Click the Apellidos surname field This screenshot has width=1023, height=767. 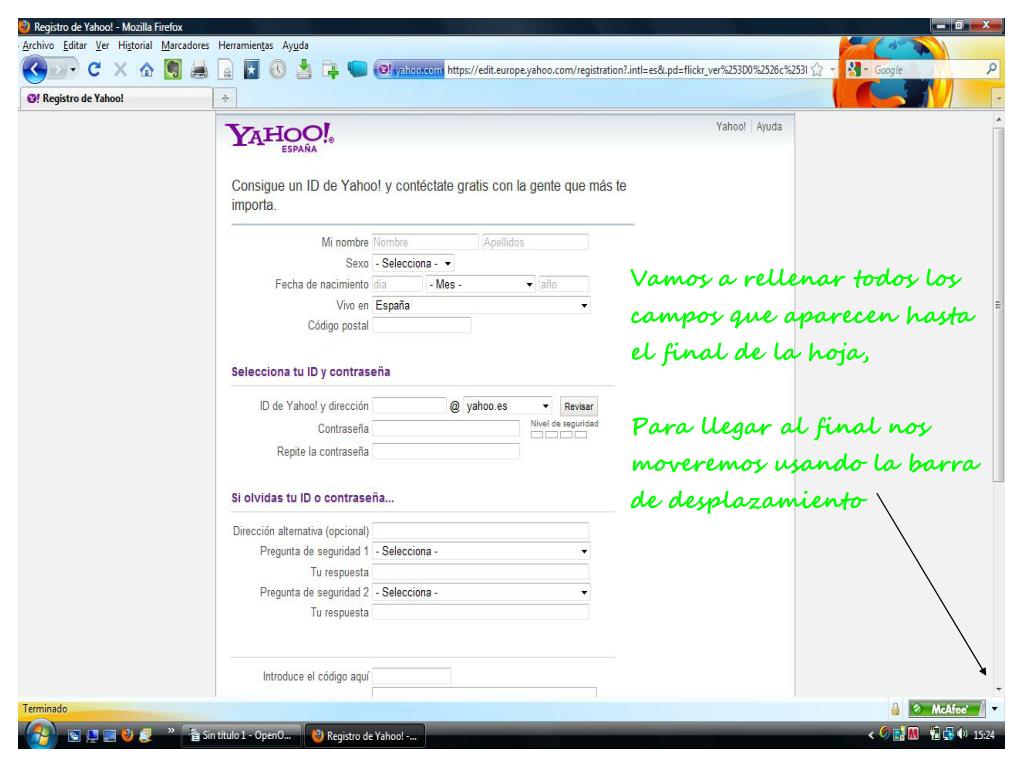coord(534,242)
